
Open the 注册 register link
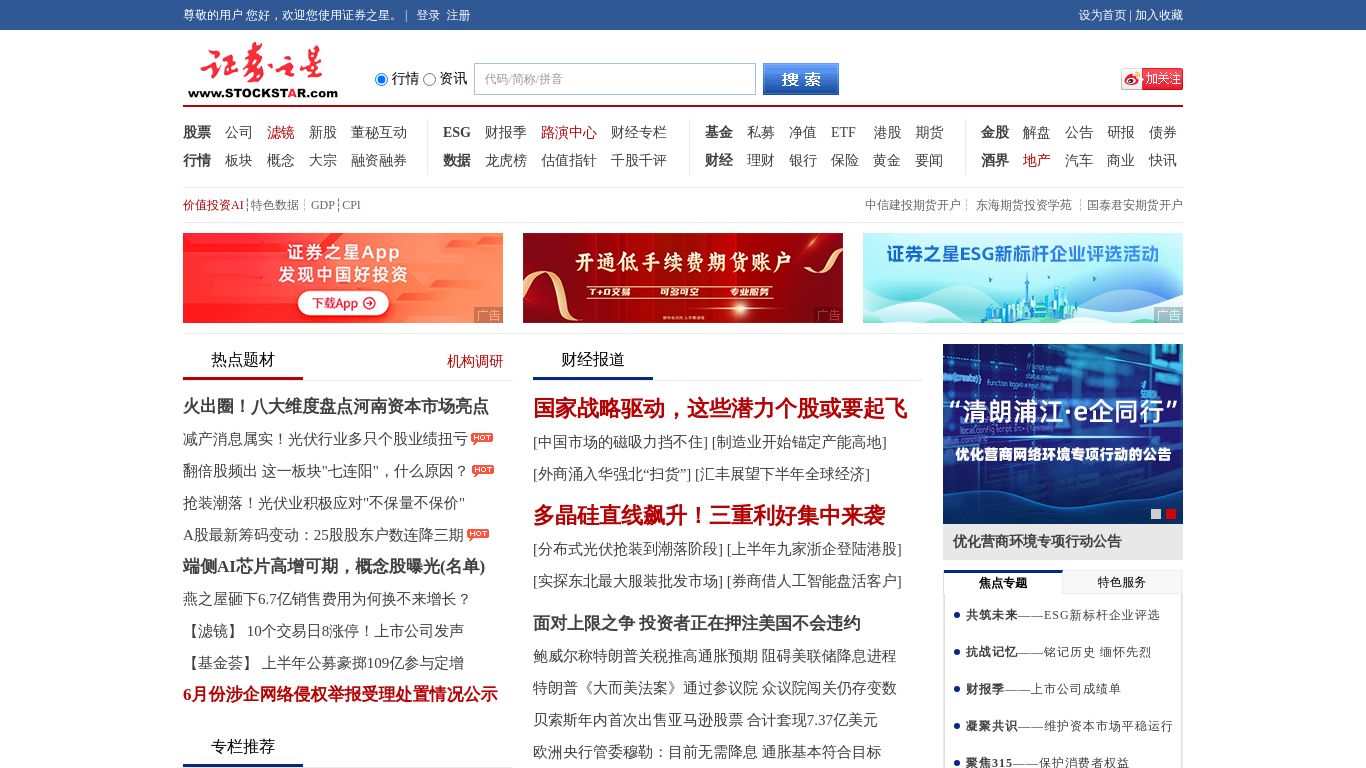click(458, 15)
